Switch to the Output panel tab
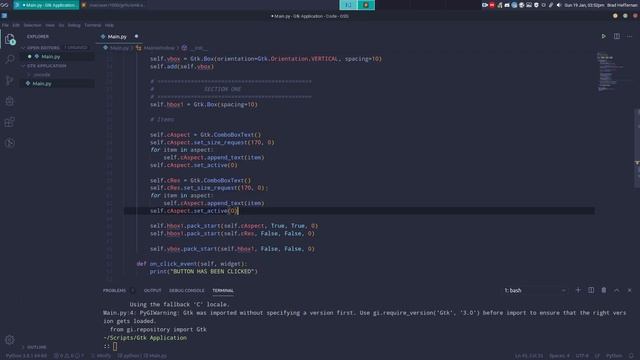640x360 pixels. point(153,291)
